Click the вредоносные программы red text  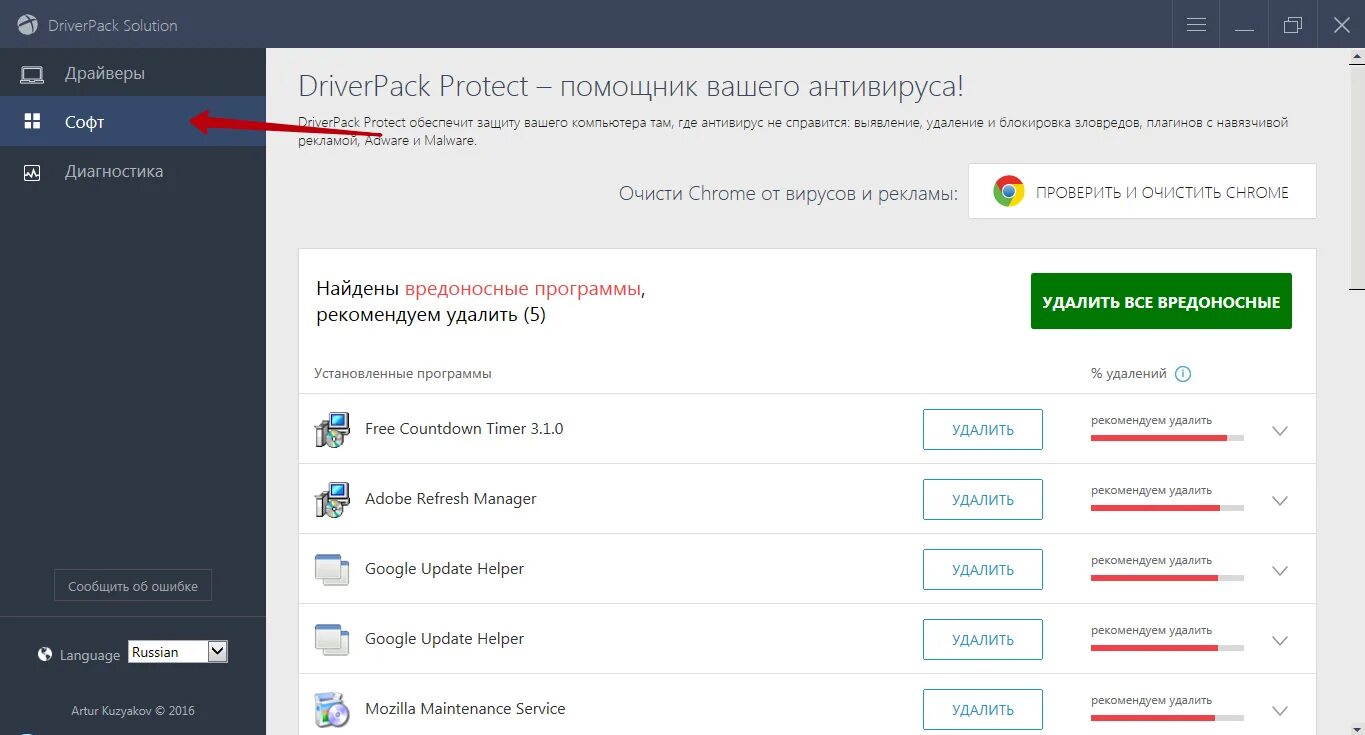pos(522,289)
